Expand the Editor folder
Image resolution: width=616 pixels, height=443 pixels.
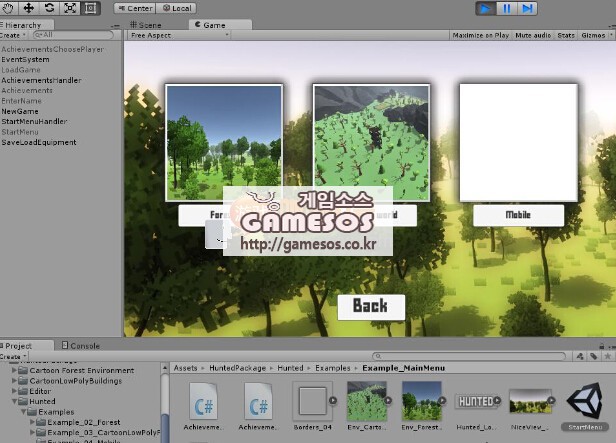(x=14, y=391)
